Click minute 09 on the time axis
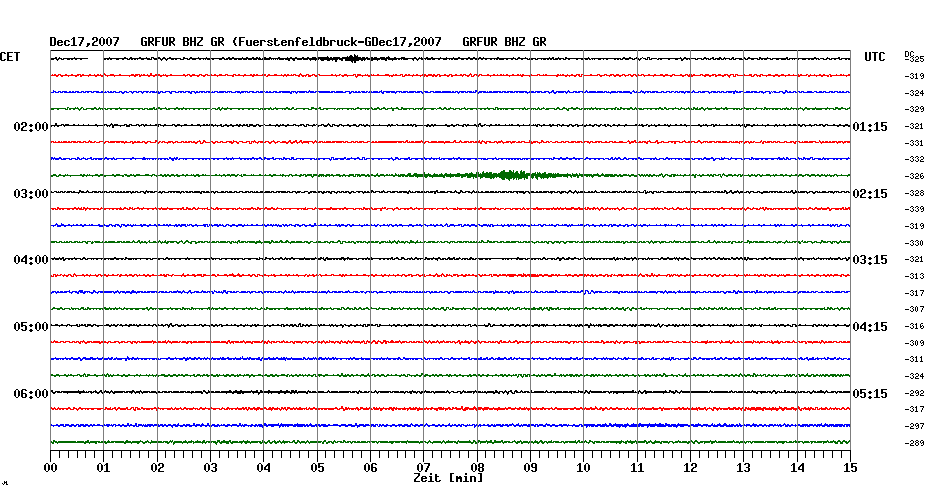This screenshot has height=494, width=930. point(530,468)
